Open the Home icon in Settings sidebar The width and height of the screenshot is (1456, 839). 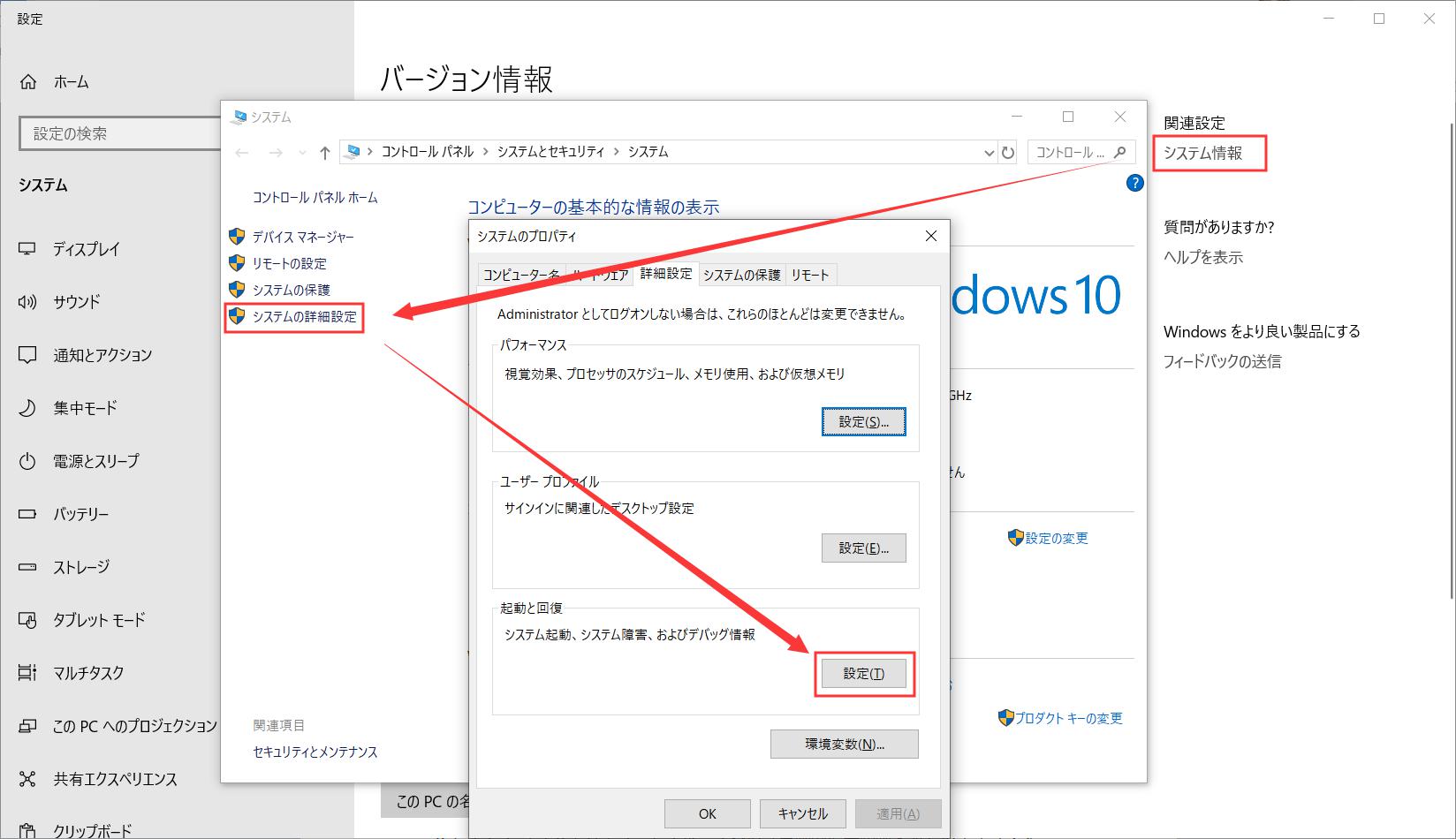[28, 82]
